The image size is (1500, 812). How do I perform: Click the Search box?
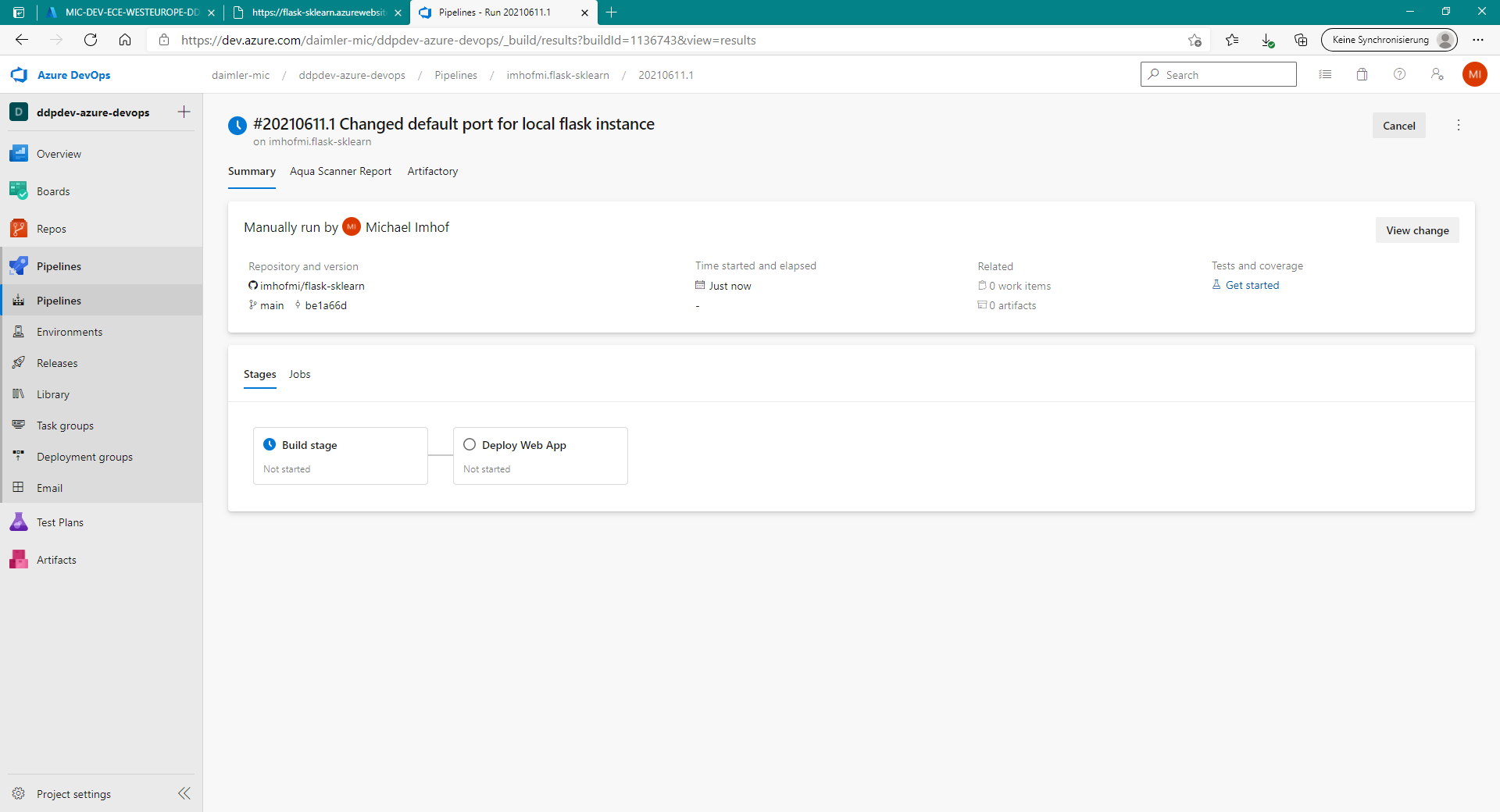[1218, 74]
